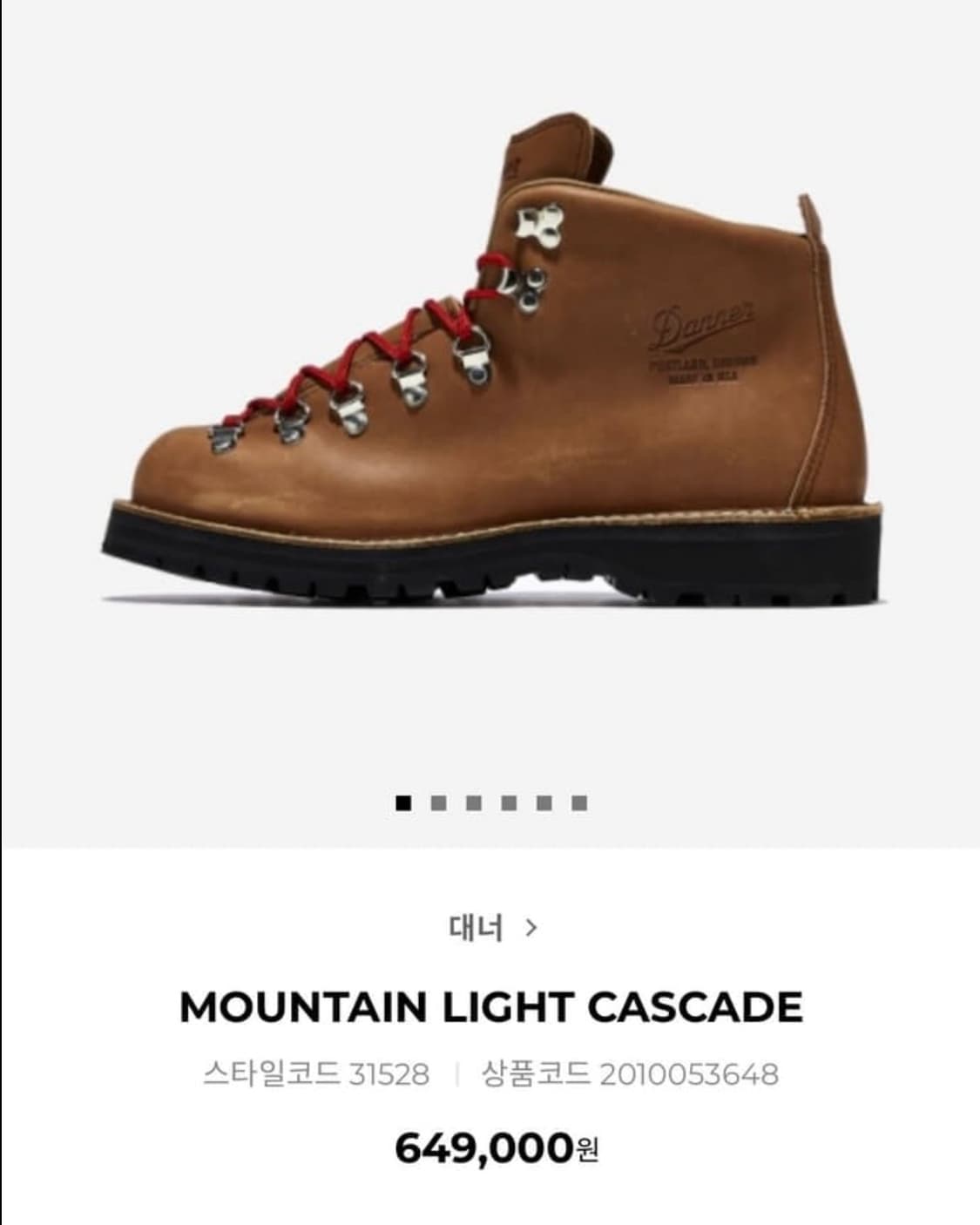Go to the fifth image indicator dot
This screenshot has width=980, height=1225.
click(x=544, y=802)
